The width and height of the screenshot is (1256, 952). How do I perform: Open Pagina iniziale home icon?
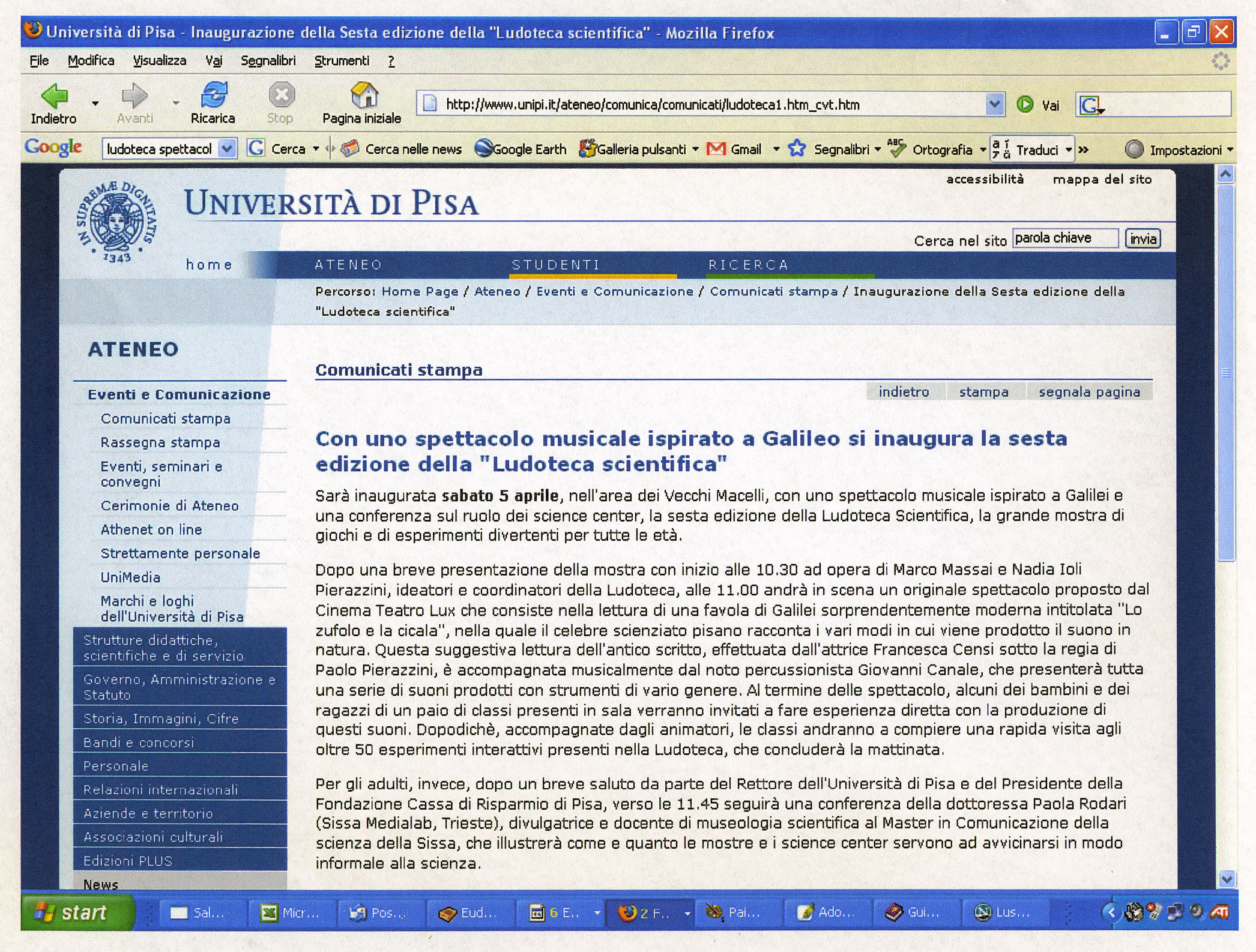coord(363,95)
